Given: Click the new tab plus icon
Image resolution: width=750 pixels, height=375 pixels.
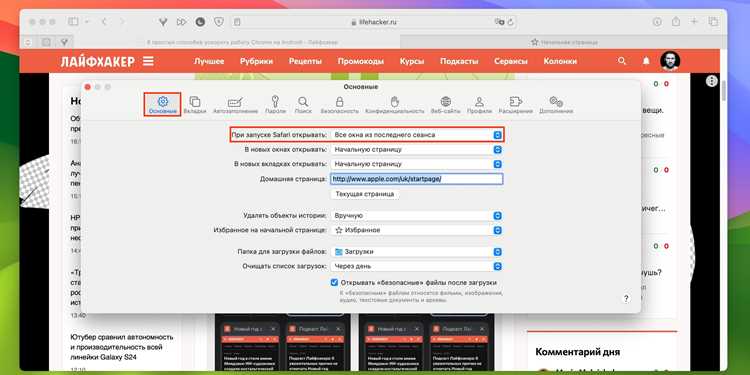Looking at the screenshot, I should tap(694, 22).
